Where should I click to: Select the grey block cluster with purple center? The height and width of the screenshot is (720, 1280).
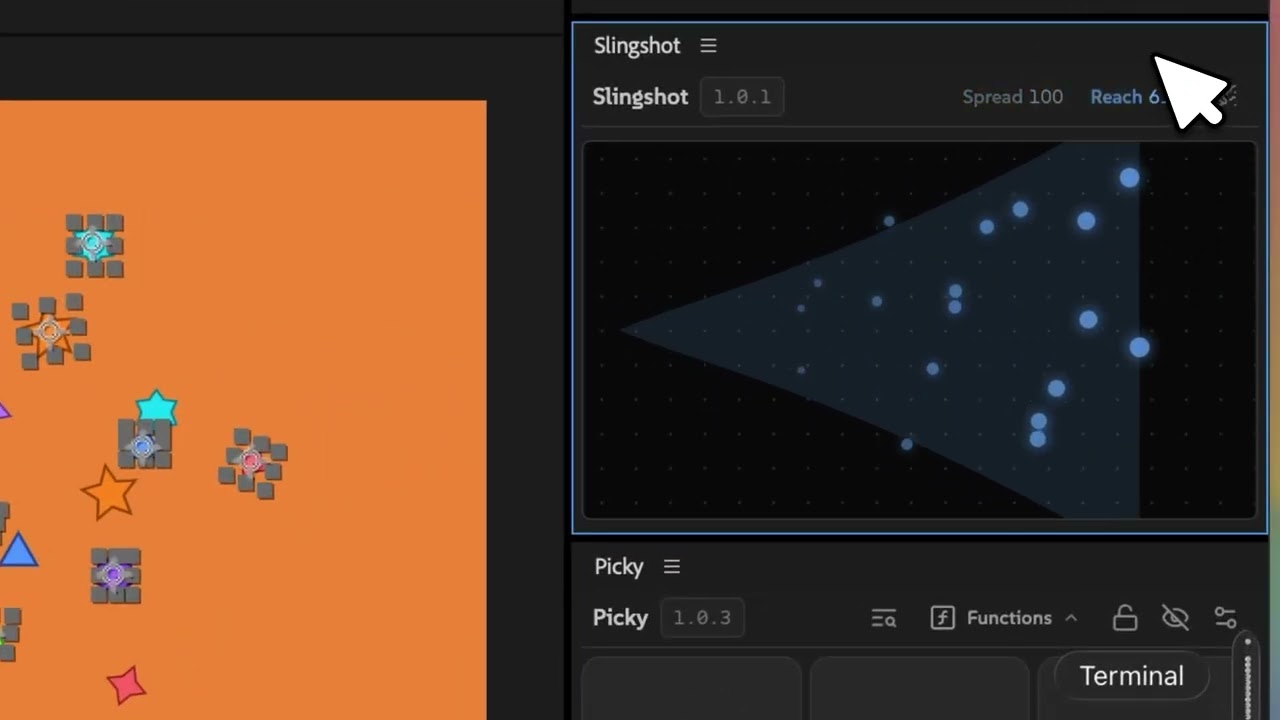pos(115,575)
